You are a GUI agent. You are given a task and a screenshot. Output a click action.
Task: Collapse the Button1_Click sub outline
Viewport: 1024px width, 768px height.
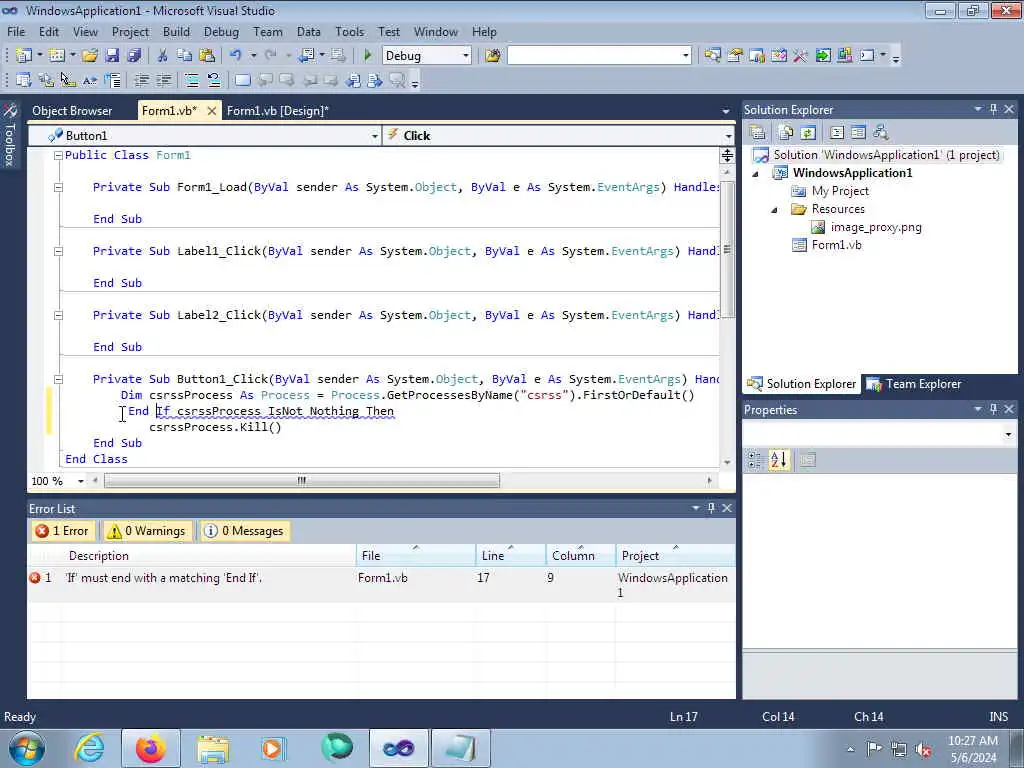click(58, 379)
